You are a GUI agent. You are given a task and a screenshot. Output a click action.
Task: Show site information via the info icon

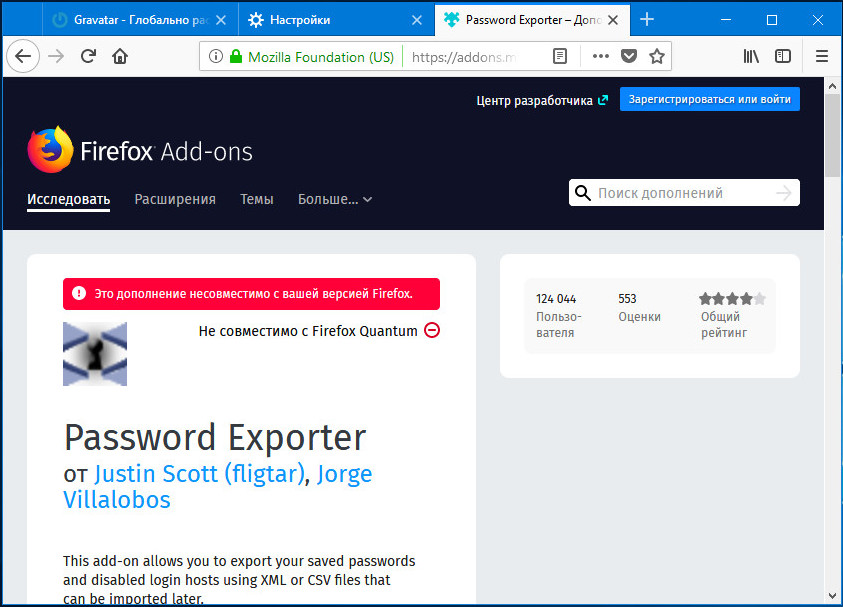pyautogui.click(x=216, y=56)
